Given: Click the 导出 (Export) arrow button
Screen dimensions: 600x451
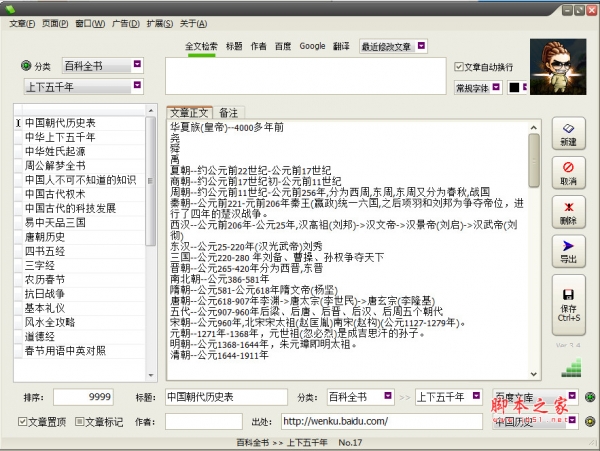Looking at the screenshot, I should 568,249.
